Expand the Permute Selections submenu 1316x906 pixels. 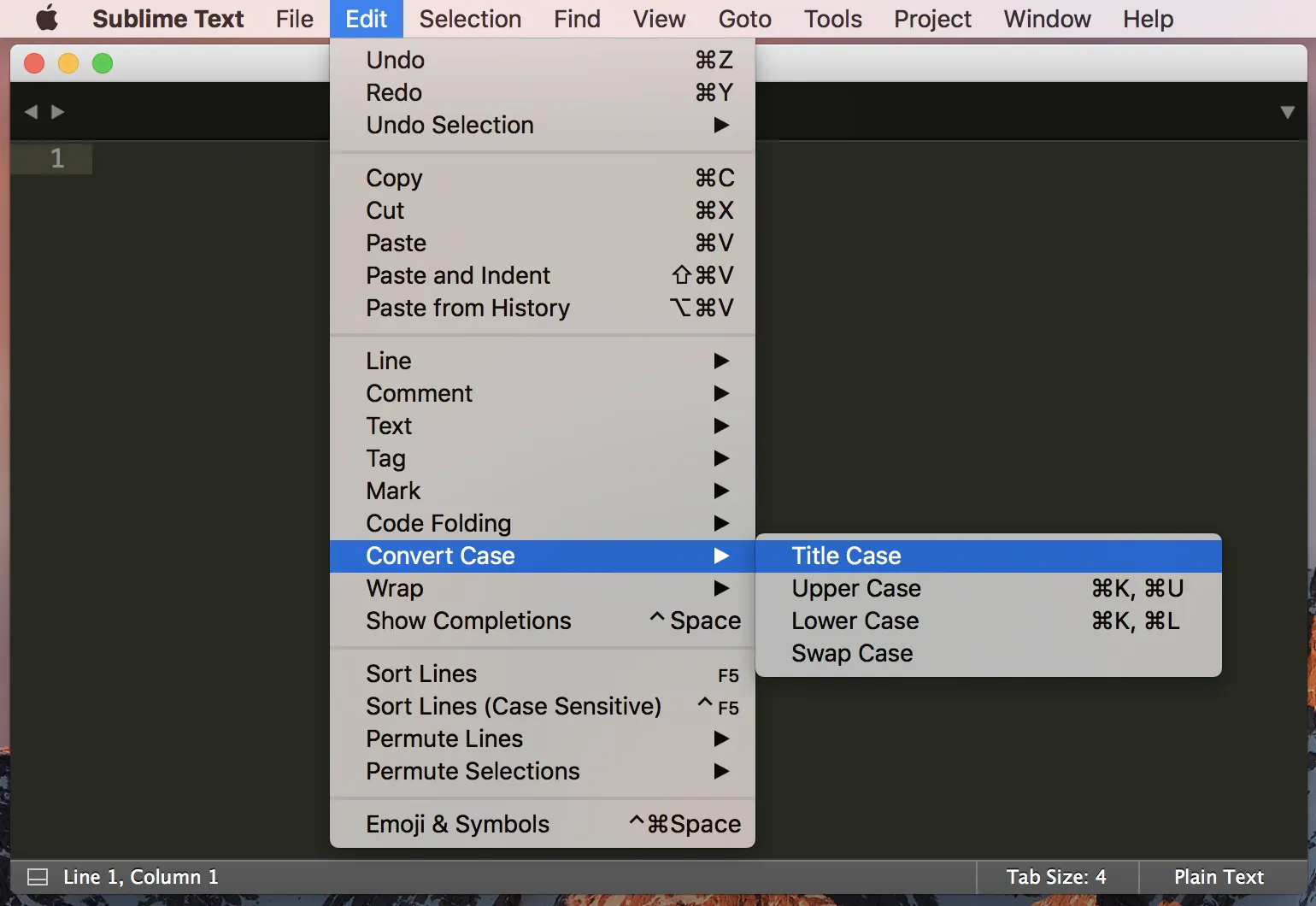coord(543,771)
